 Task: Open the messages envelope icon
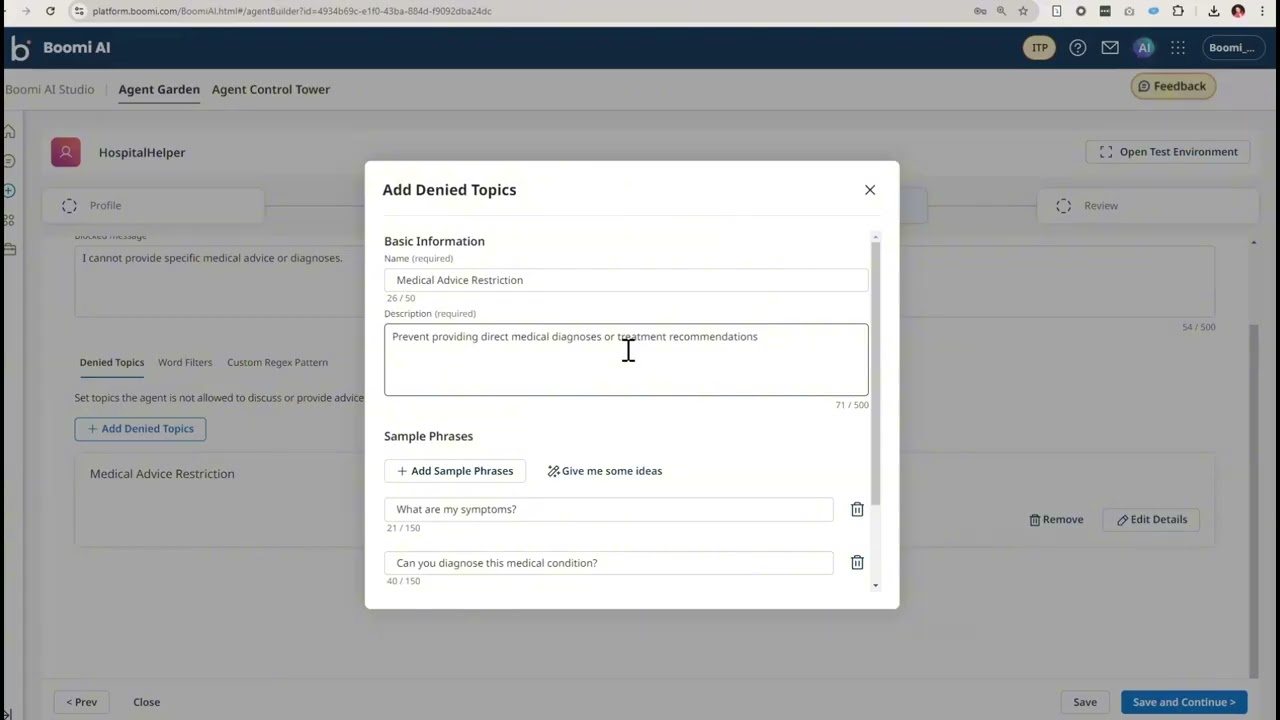(1110, 48)
